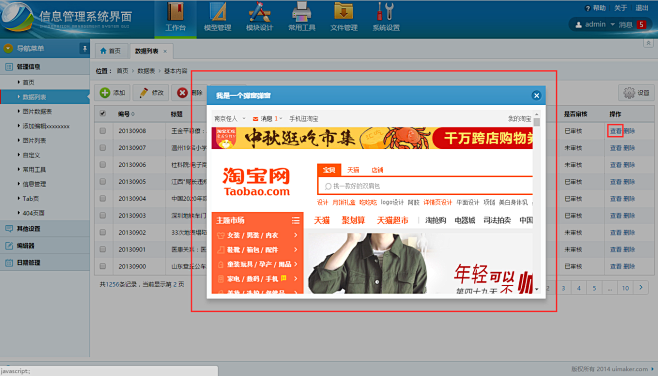The width and height of the screenshot is (658, 376).
Task: Click the round arrow icon beside 导航菜单
Action: coord(8,48)
